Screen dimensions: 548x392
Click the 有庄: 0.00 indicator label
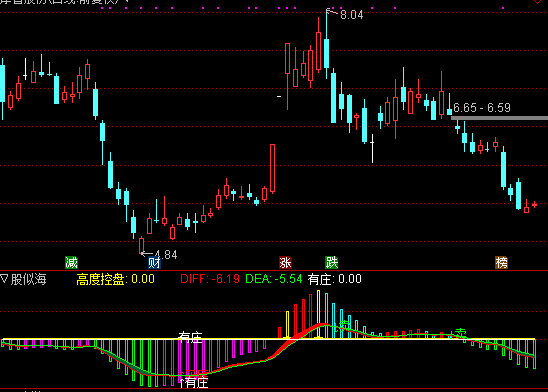click(334, 279)
